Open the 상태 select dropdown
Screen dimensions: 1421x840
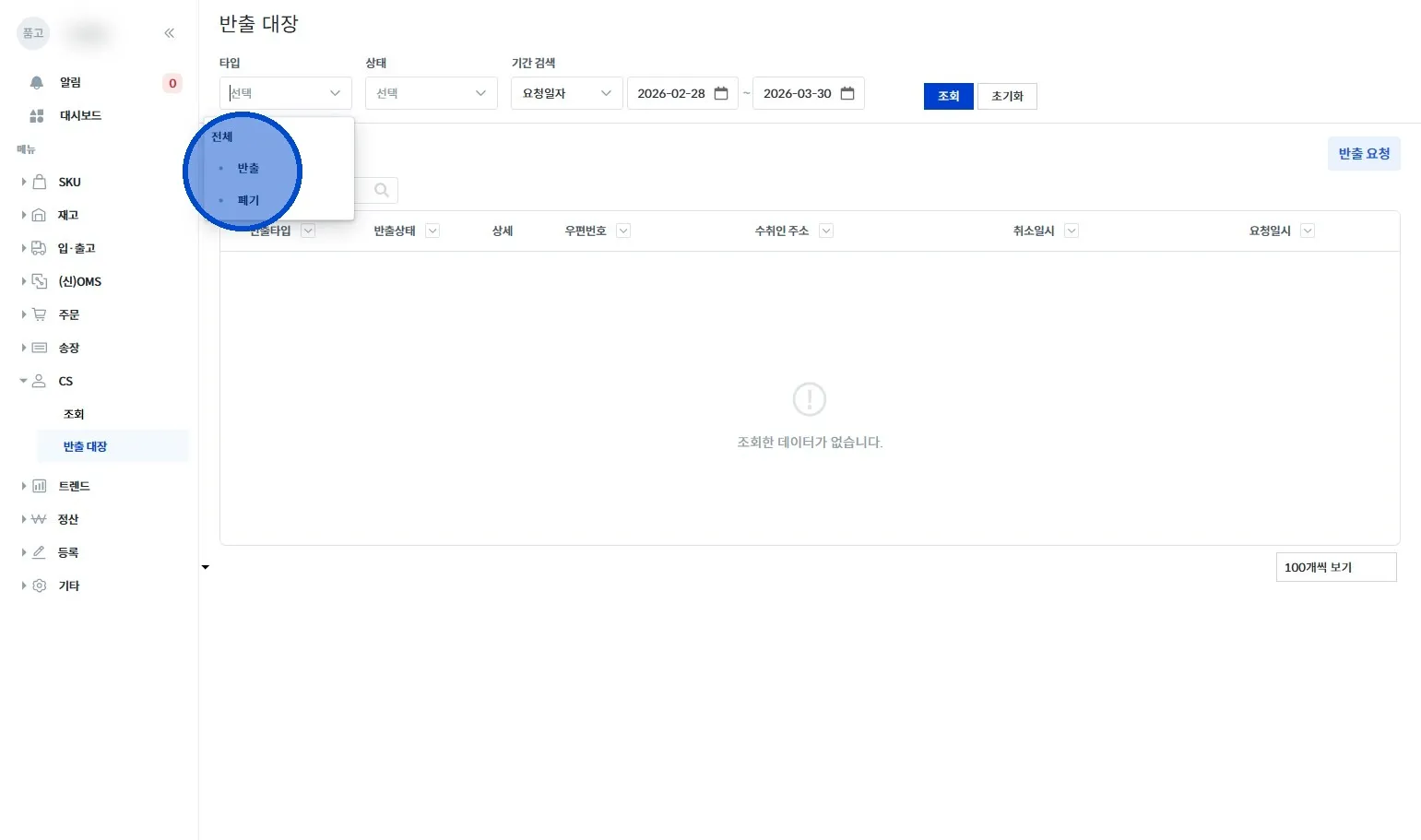[x=432, y=93]
